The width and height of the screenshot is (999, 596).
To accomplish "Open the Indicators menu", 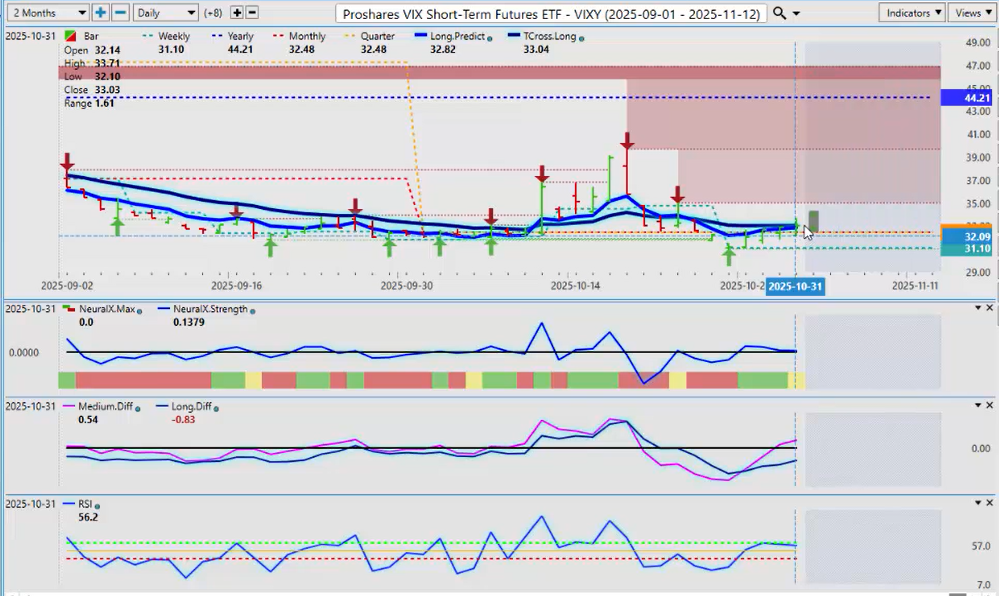I will coord(913,13).
